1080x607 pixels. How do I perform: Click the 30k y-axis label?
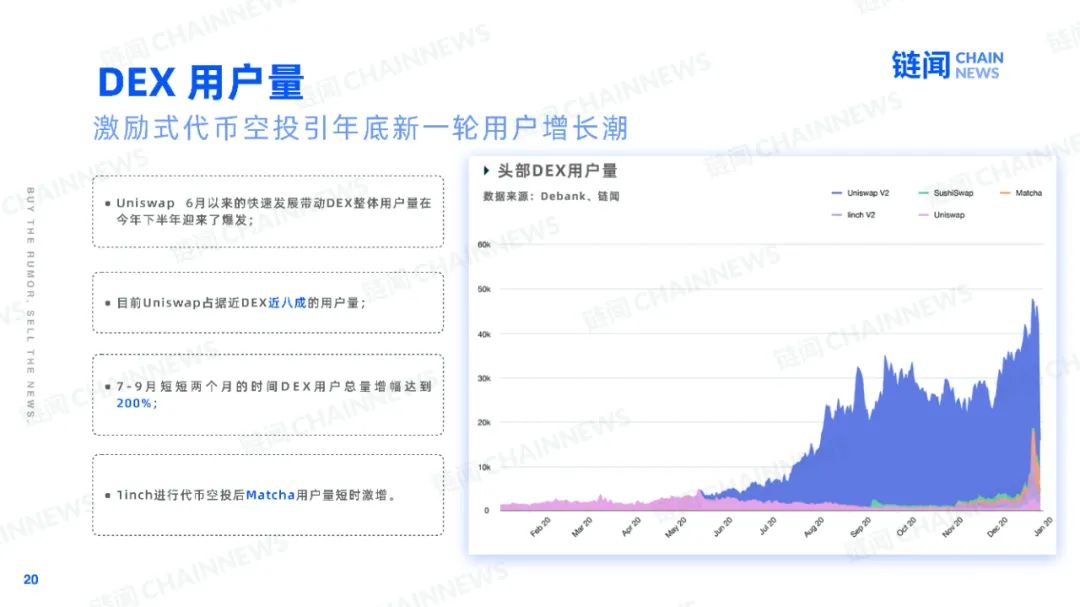pos(484,378)
